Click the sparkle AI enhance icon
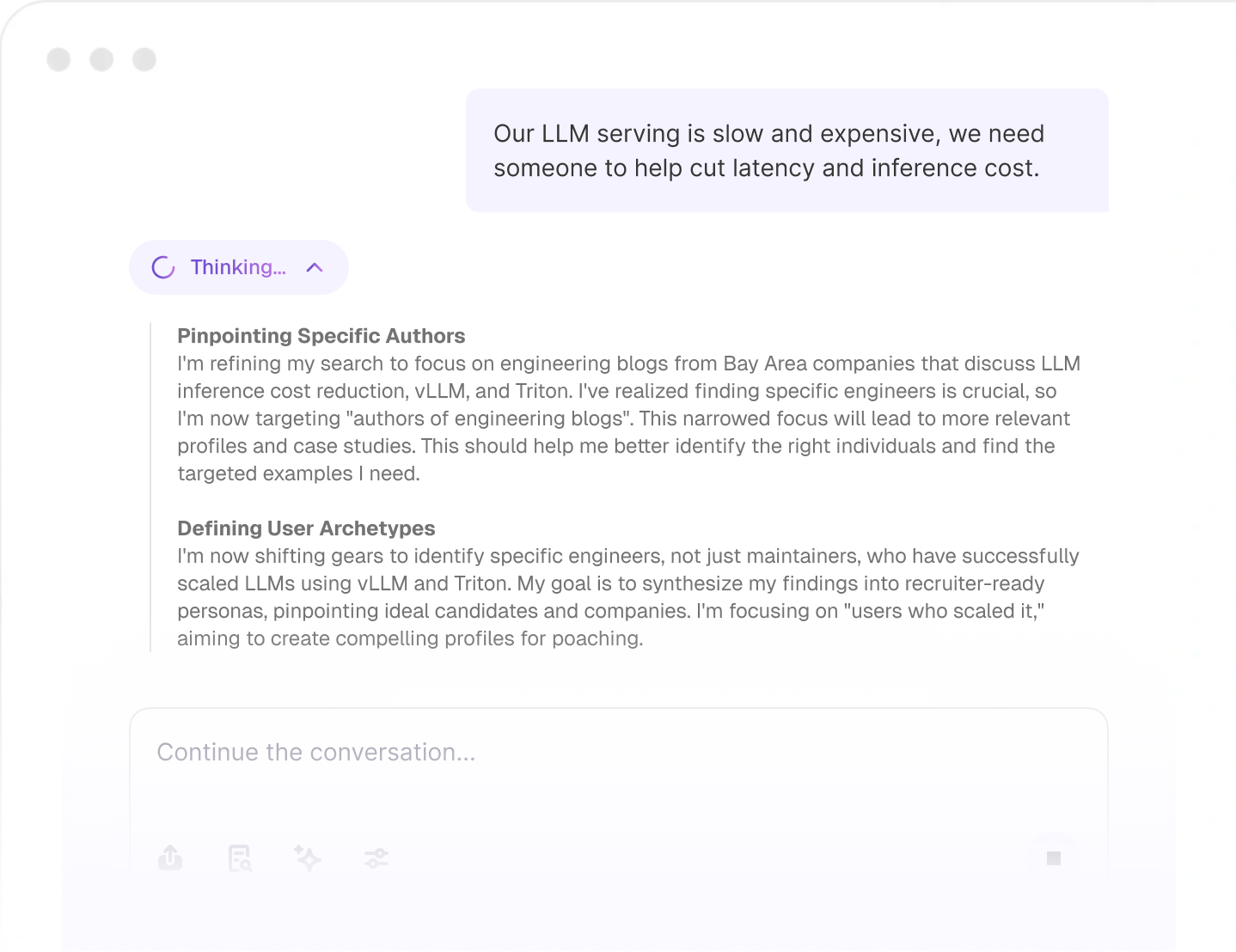This screenshot has width=1236, height=952. coord(308,857)
